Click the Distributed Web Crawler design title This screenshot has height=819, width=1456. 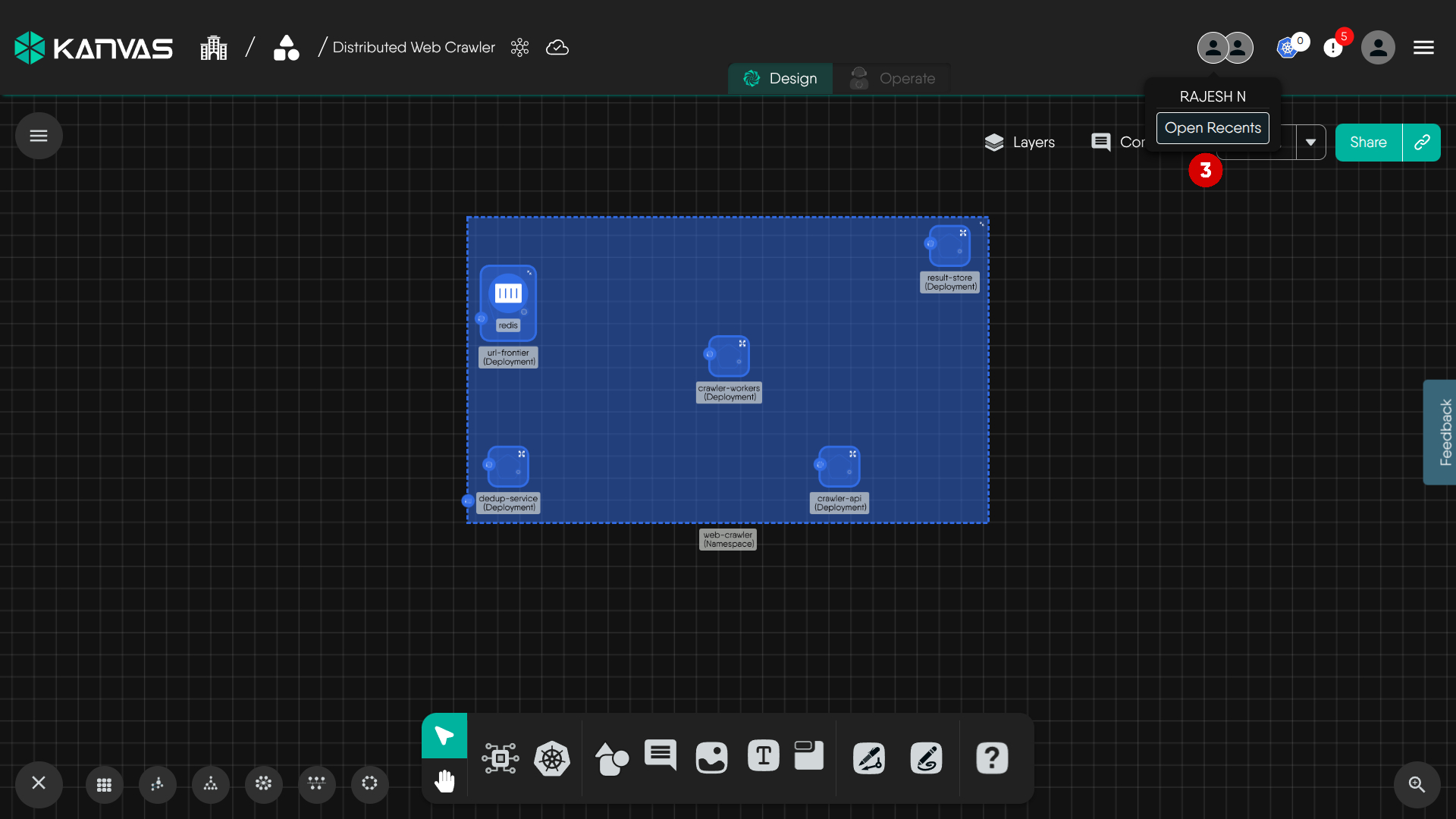click(x=413, y=47)
